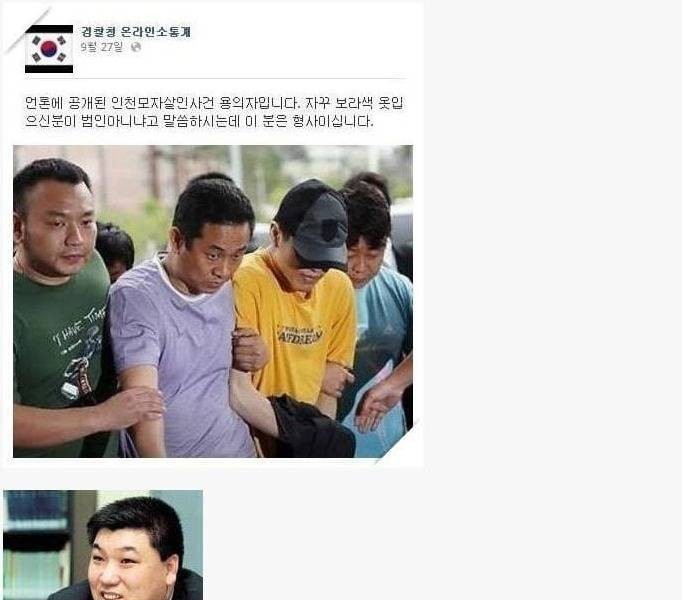Image resolution: width=684 pixels, height=600 pixels.
Task: Open the 9월 27일 post timestamp
Action: (x=102, y=47)
